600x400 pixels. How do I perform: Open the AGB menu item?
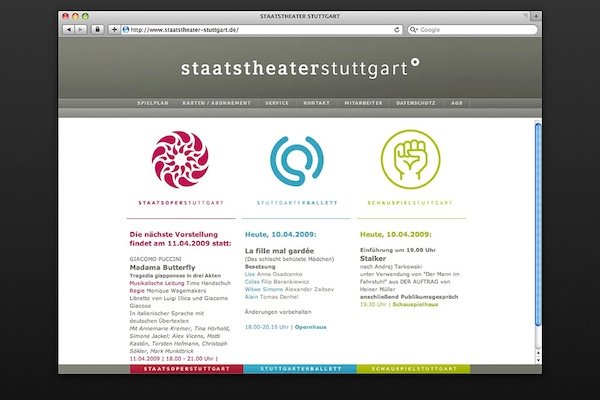click(457, 103)
